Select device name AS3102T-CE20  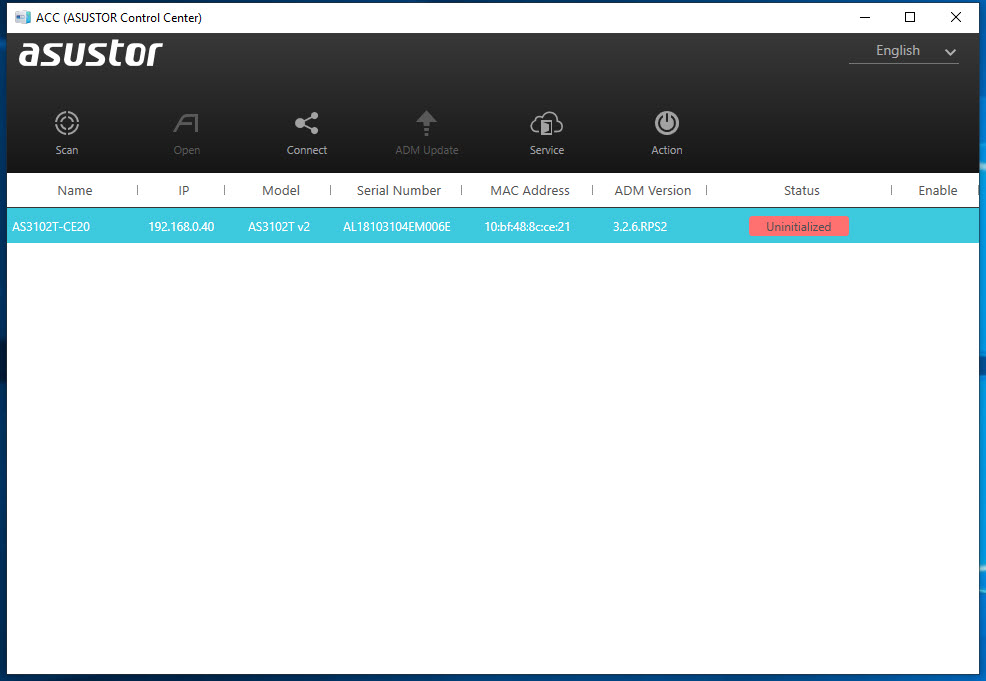(x=51, y=226)
